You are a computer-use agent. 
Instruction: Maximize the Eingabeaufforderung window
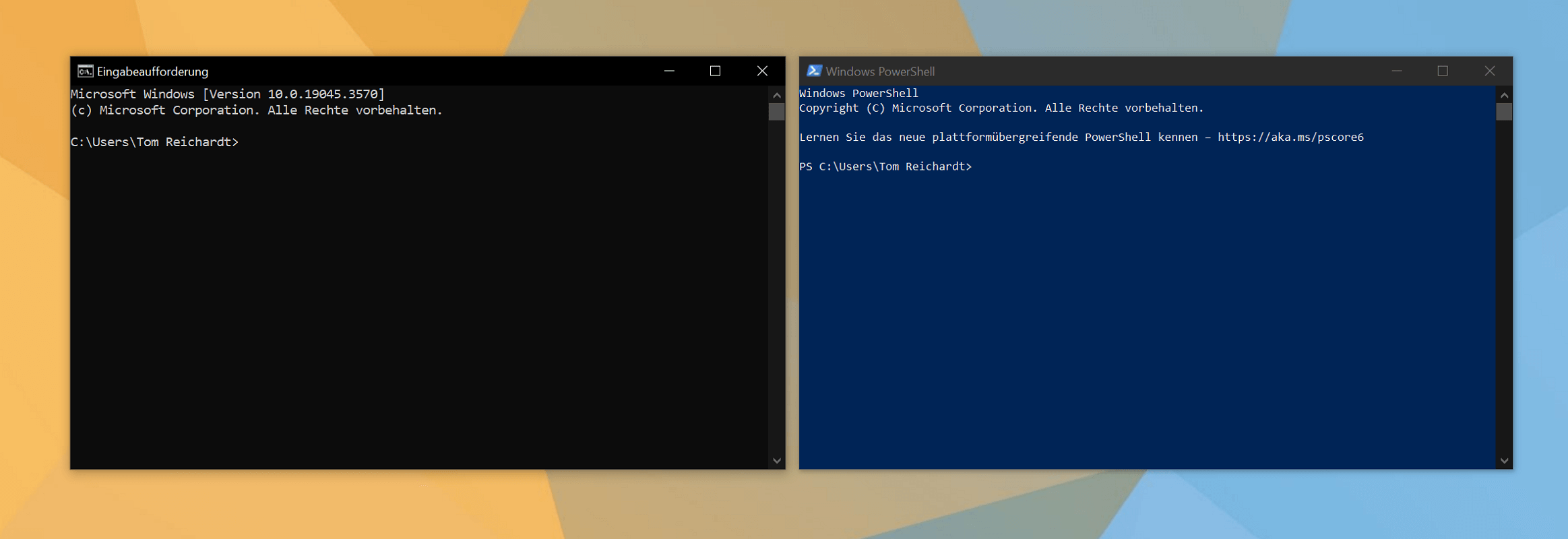click(x=715, y=71)
